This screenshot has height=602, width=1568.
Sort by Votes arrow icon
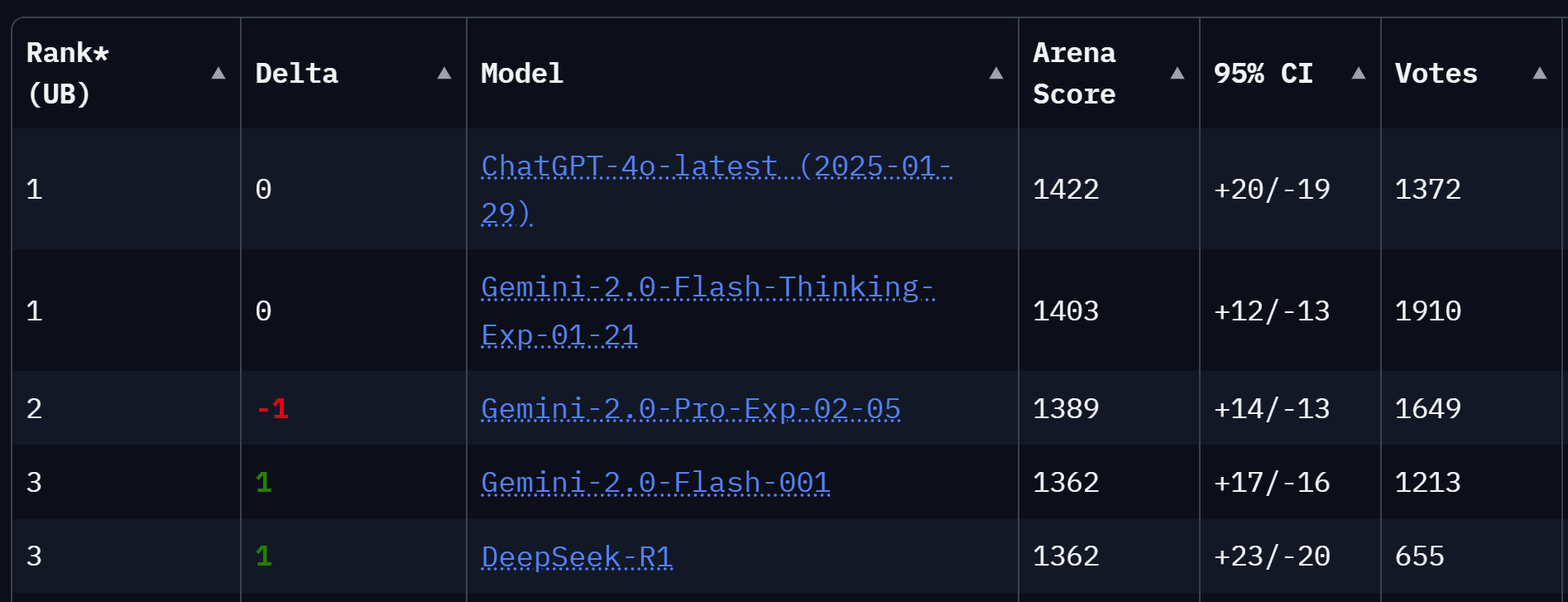pos(1540,73)
